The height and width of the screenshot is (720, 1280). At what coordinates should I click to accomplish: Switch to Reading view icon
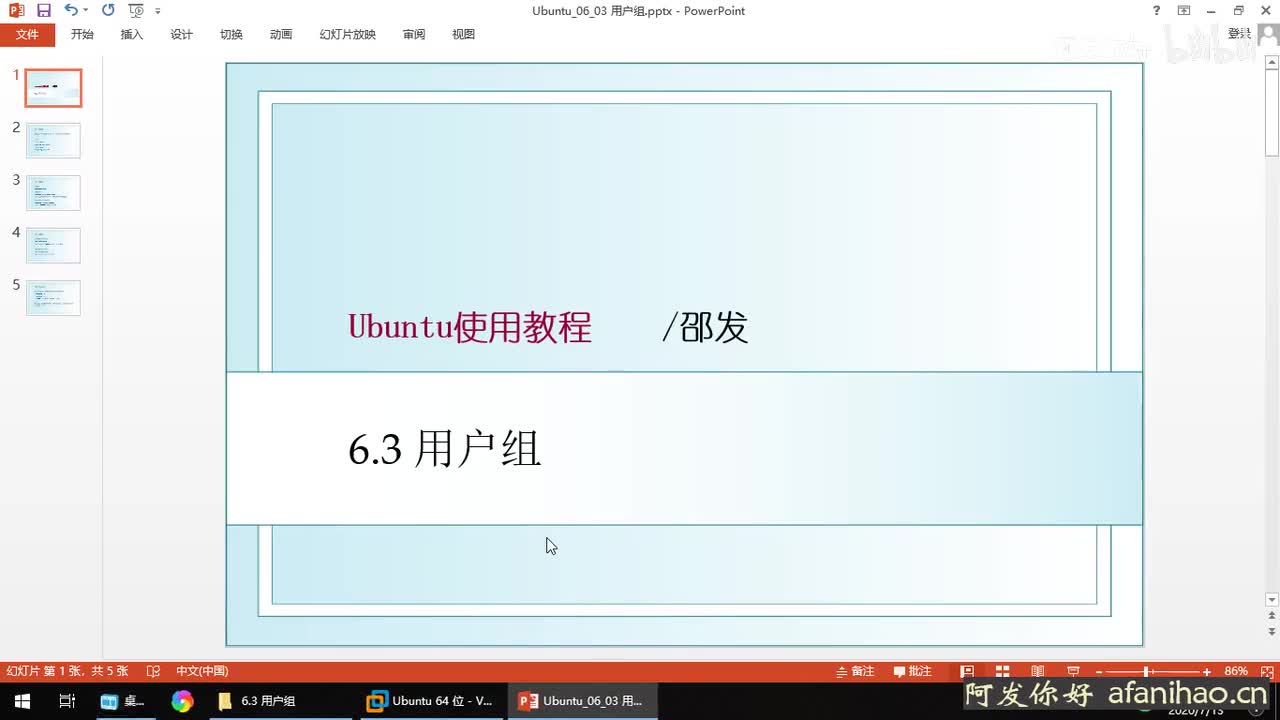[1038, 671]
